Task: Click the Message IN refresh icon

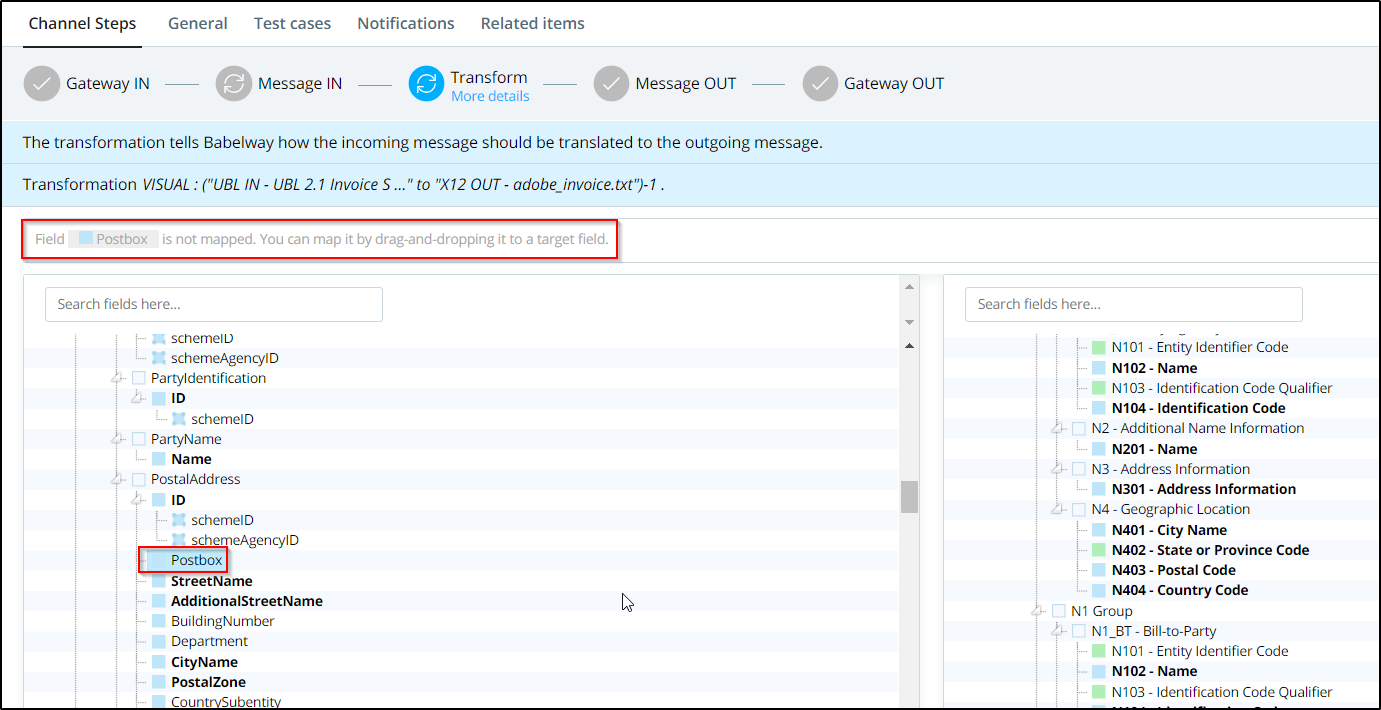Action: (x=233, y=84)
